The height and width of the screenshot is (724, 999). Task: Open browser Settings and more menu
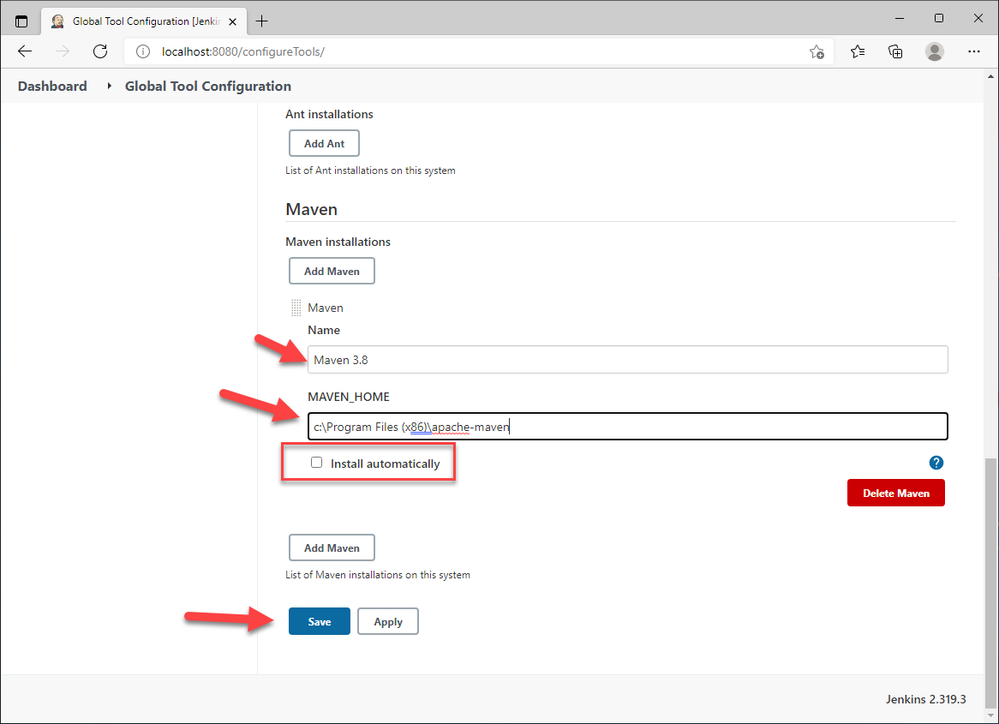974,52
